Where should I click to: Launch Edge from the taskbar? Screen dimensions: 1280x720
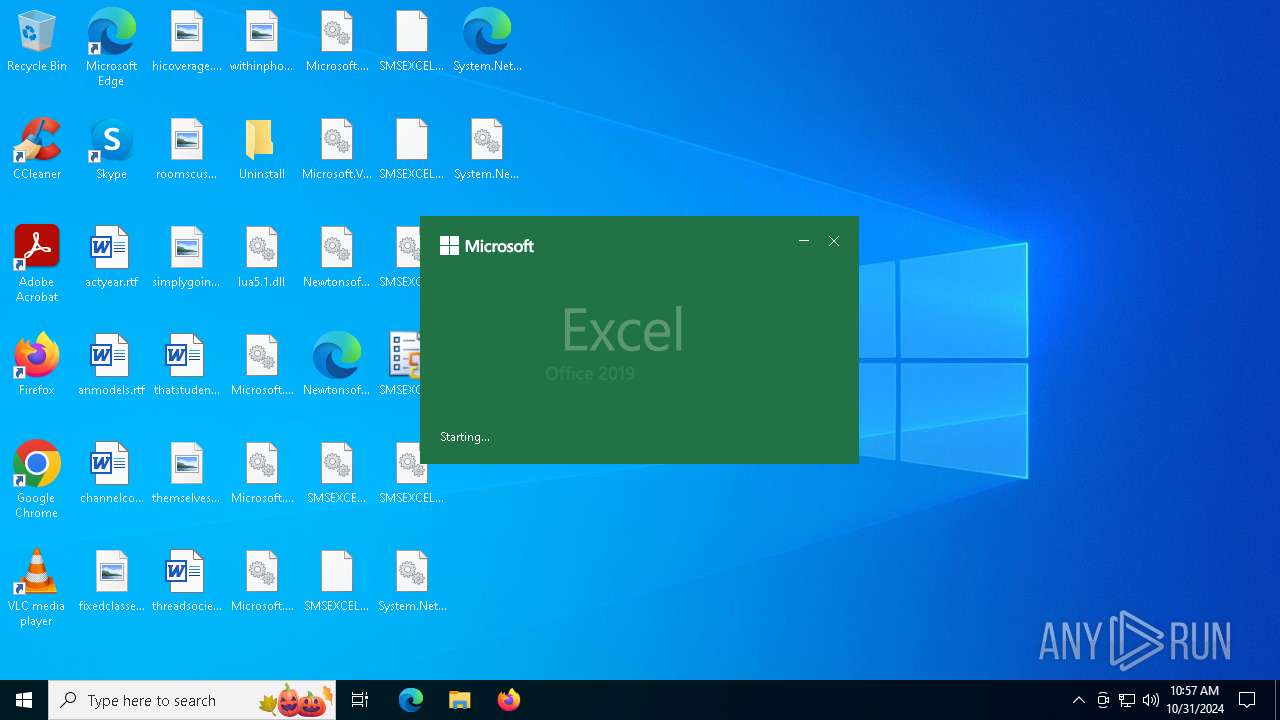pos(411,700)
